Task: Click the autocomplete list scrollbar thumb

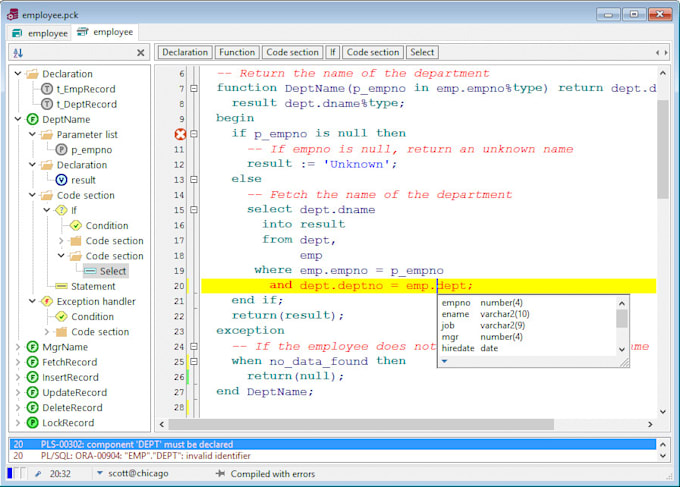Action: [621, 319]
